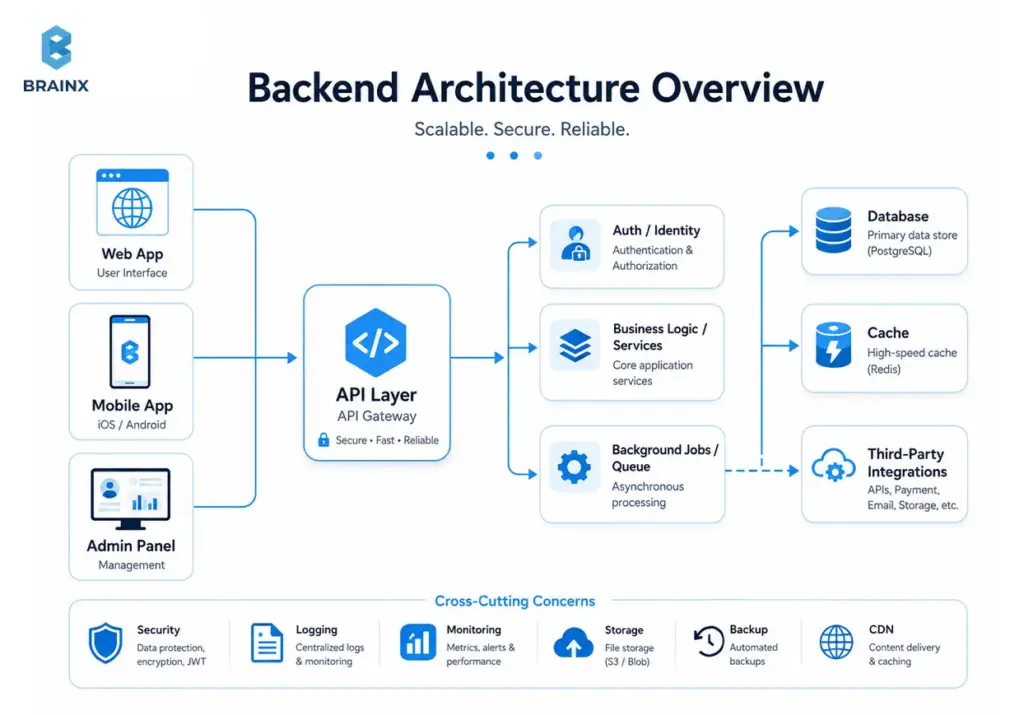This screenshot has height=715, width=1024.
Task: Click the 'User Interface' caption
Action: coord(132,273)
